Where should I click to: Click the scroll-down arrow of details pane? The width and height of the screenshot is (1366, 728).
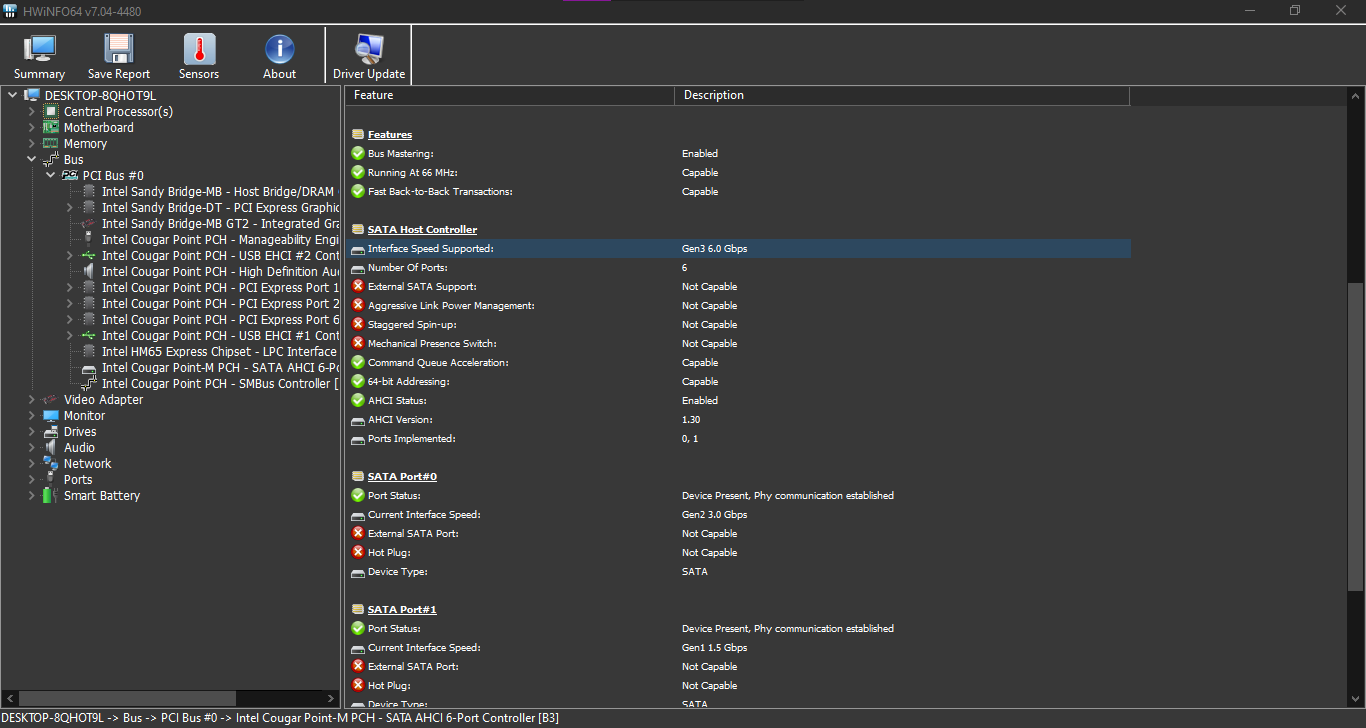pos(1355,698)
